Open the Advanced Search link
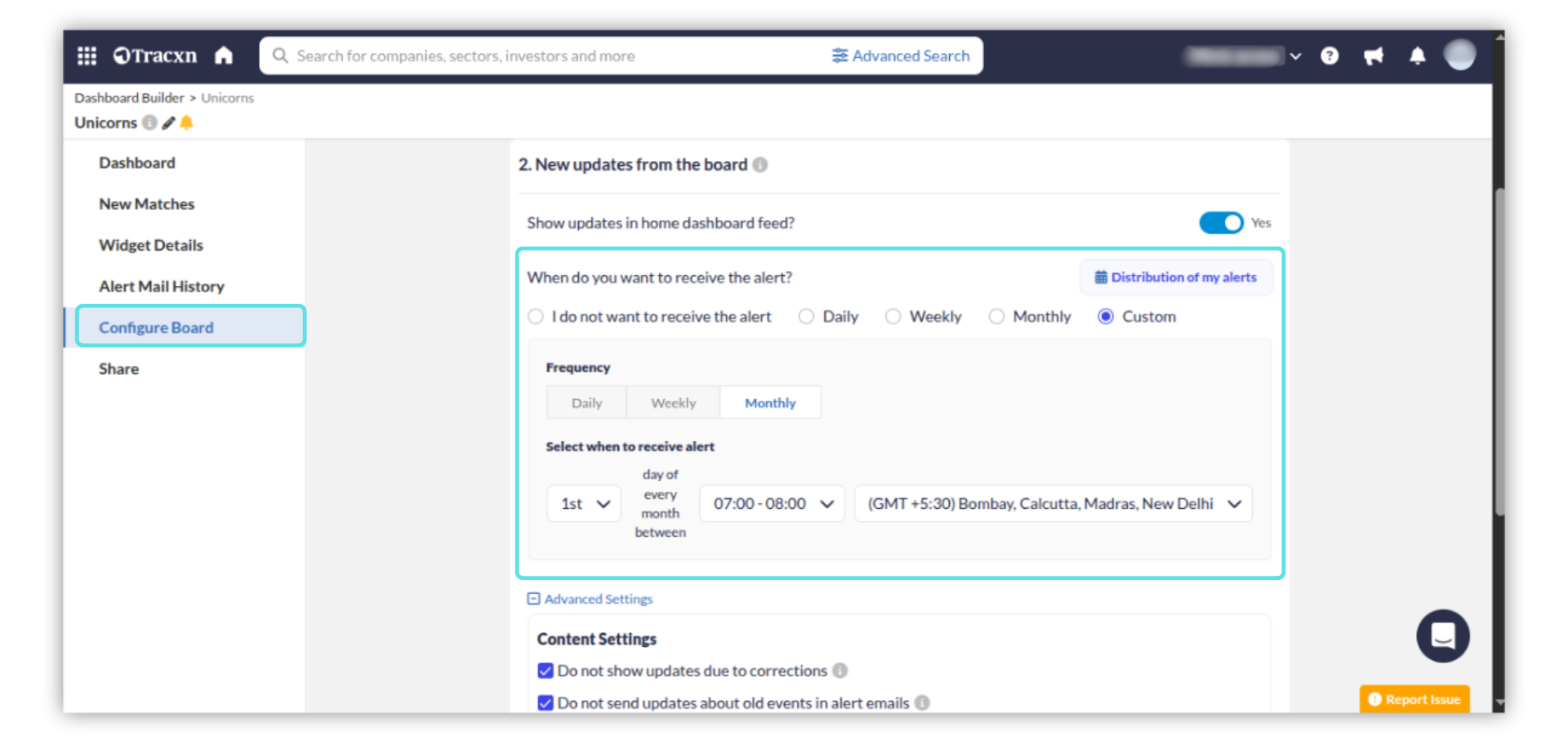 click(901, 56)
